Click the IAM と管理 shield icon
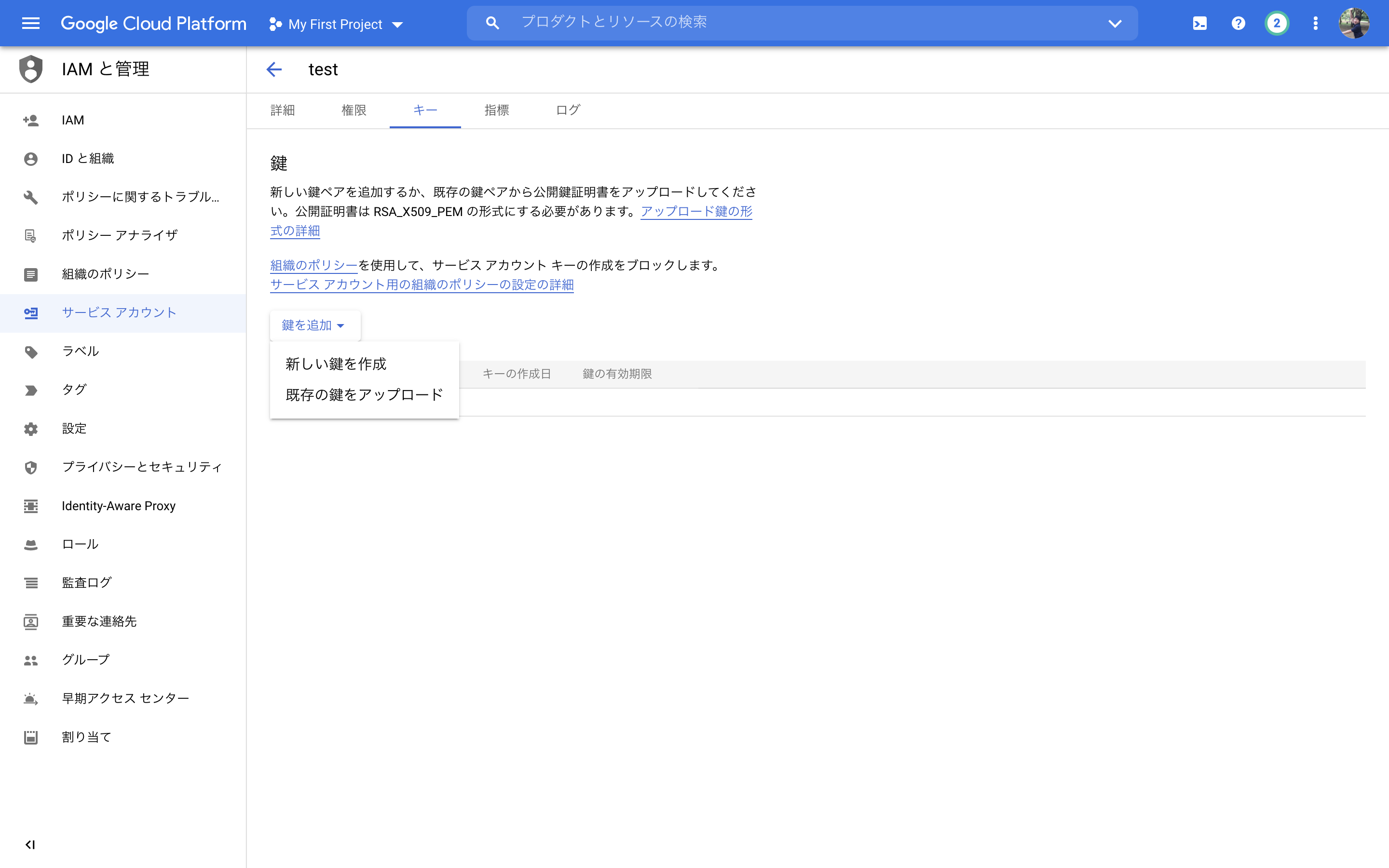Viewport: 1389px width, 868px height. (30, 69)
